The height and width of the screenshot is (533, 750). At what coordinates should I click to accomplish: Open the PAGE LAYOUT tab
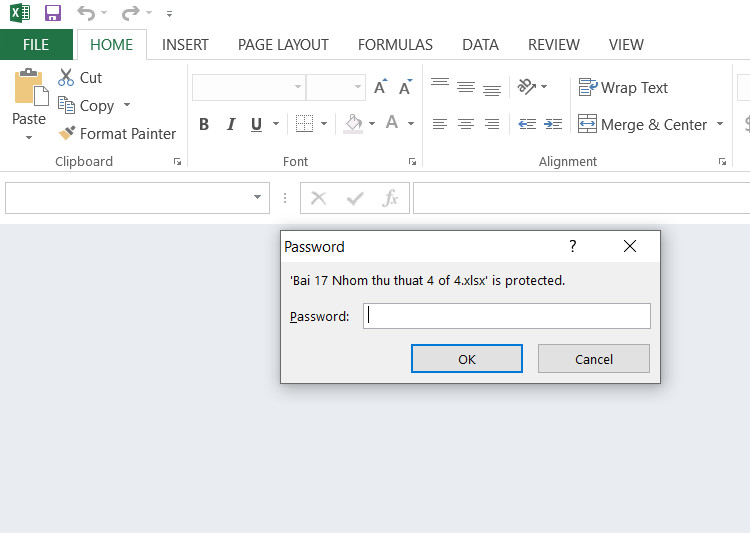pyautogui.click(x=283, y=44)
